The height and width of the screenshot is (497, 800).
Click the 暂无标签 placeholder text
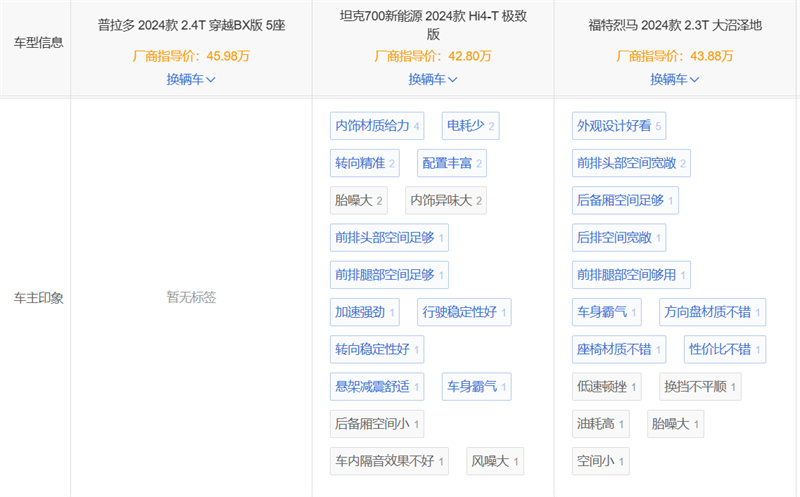(x=191, y=297)
